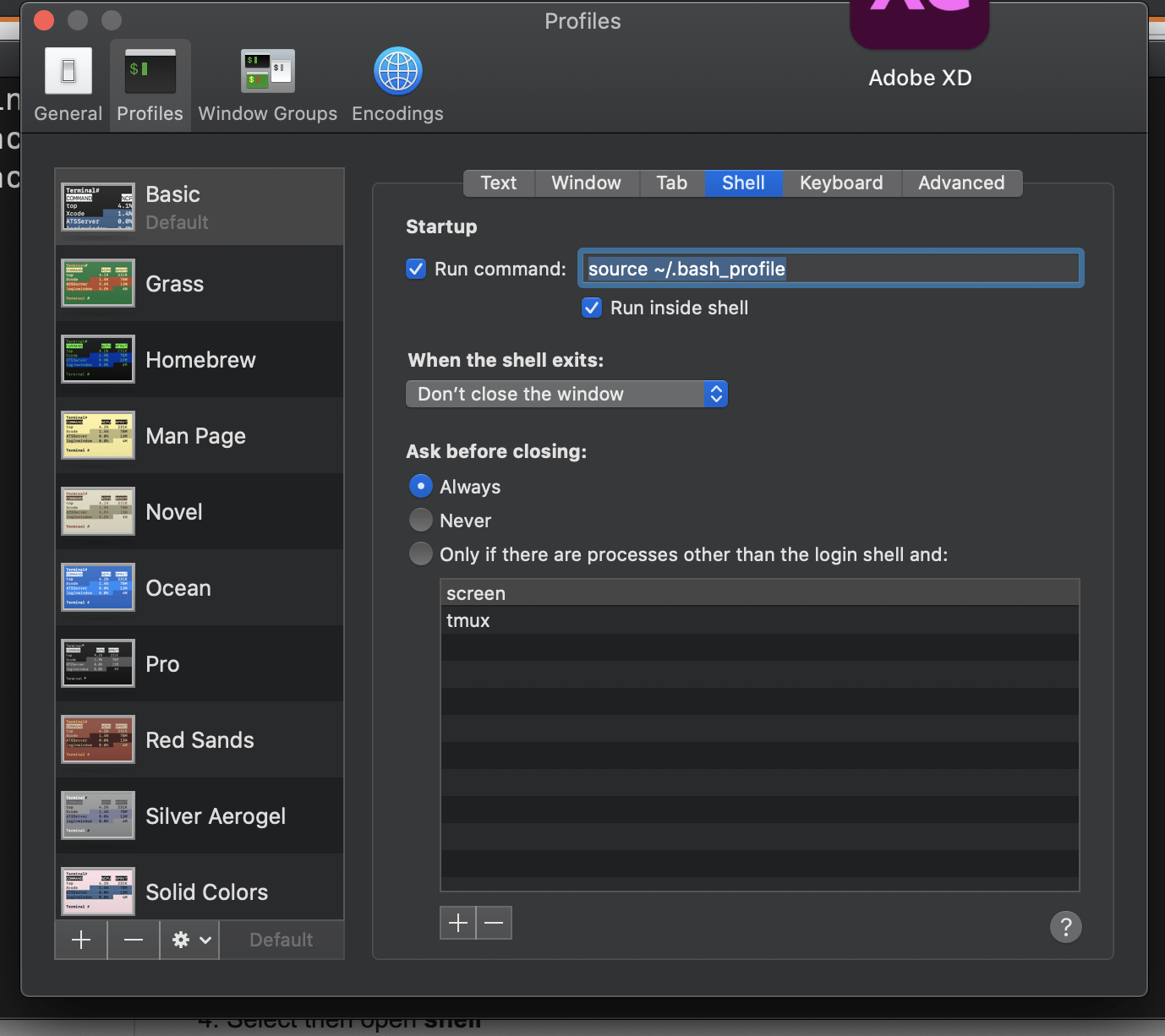Screen dimensions: 1165x1036
Task: Switch to the Shell tab
Action: click(x=743, y=183)
